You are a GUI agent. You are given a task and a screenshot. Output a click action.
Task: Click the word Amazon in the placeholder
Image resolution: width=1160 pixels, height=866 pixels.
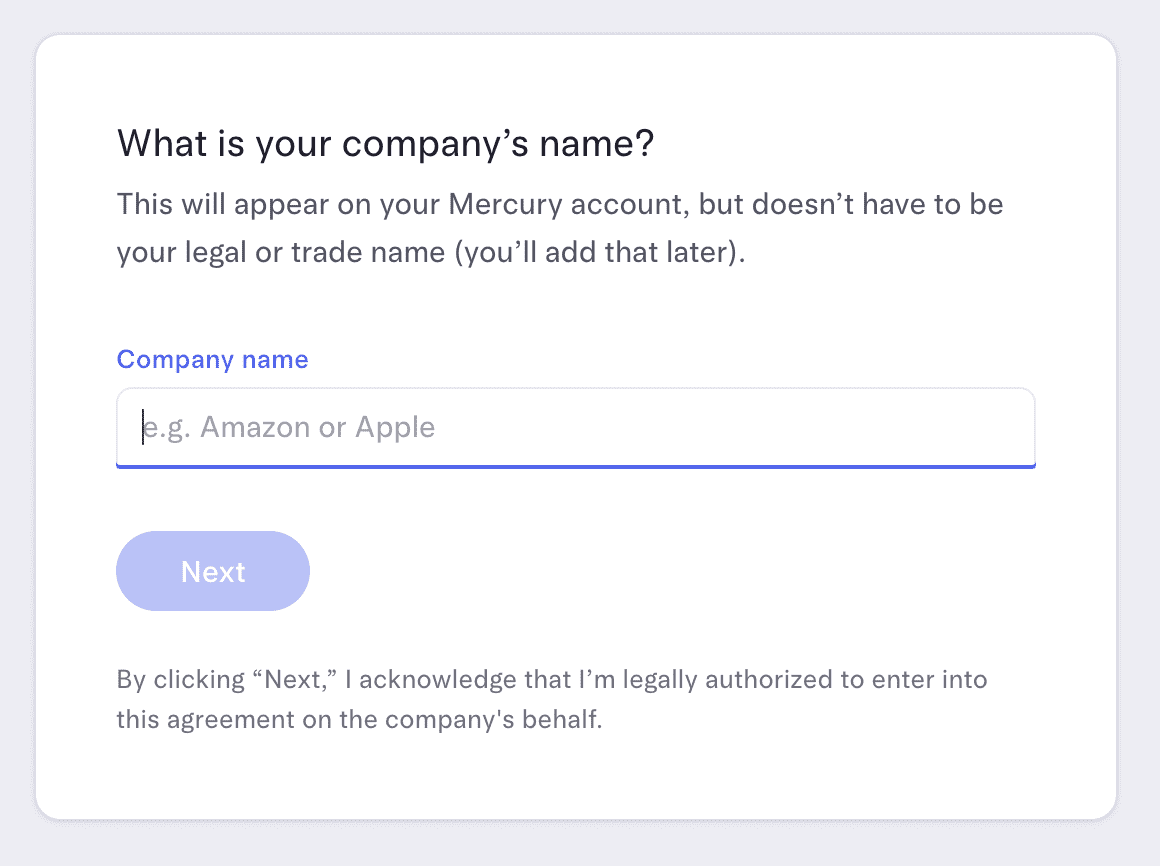click(x=255, y=428)
